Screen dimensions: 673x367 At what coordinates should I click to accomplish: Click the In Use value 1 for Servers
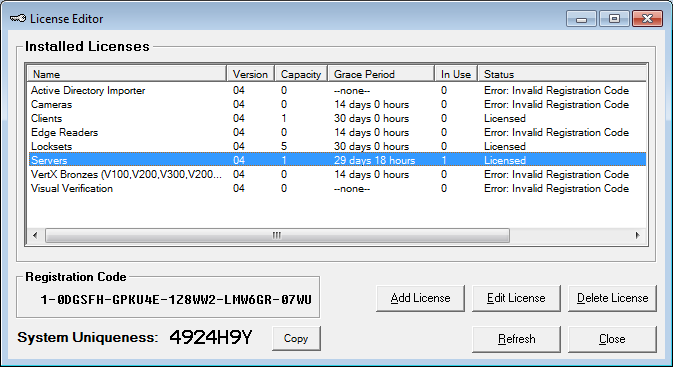[x=444, y=161]
